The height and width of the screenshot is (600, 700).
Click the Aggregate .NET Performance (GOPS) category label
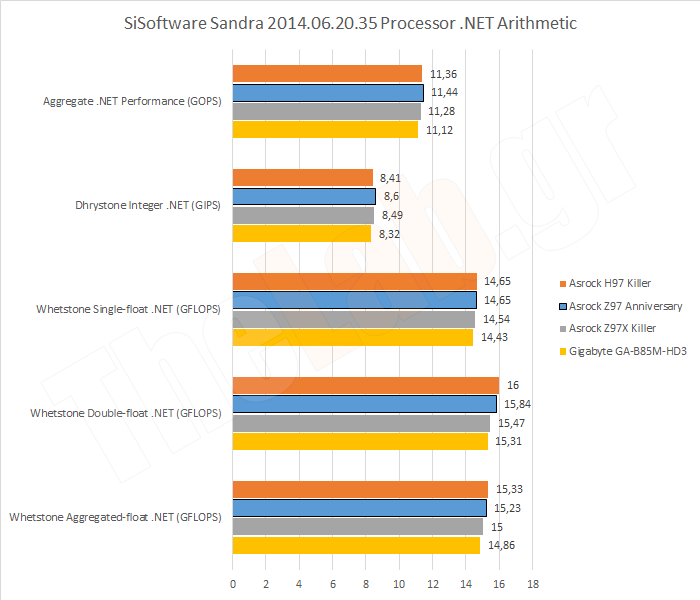coord(132,102)
